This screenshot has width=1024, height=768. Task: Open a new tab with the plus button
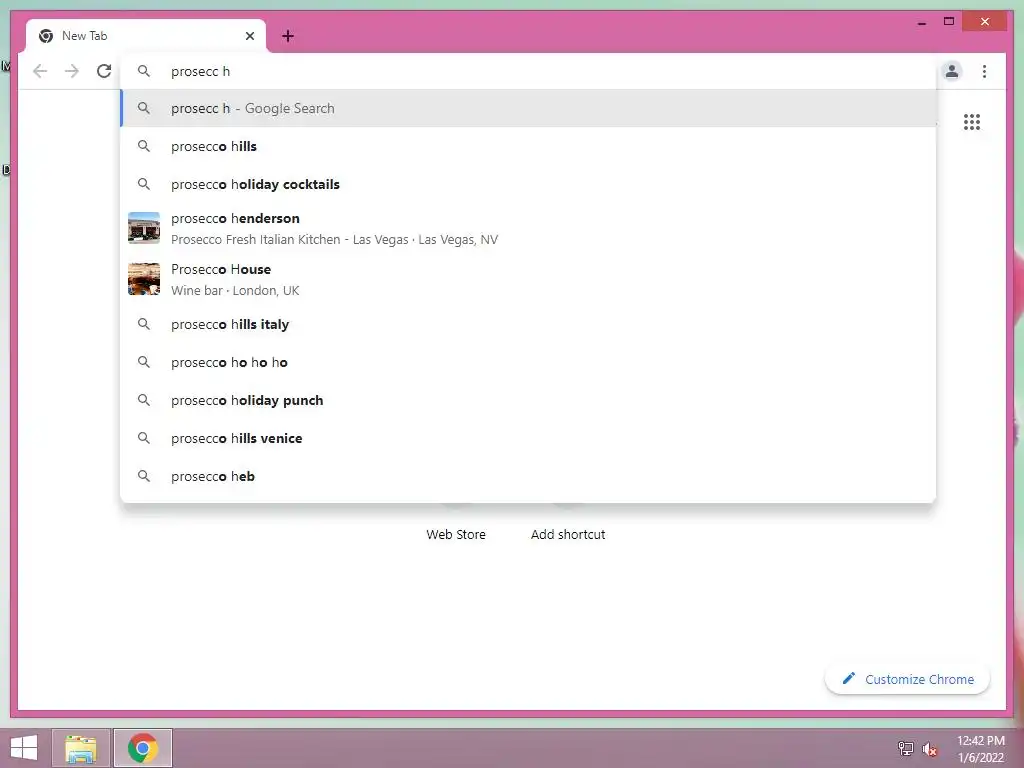pos(288,36)
